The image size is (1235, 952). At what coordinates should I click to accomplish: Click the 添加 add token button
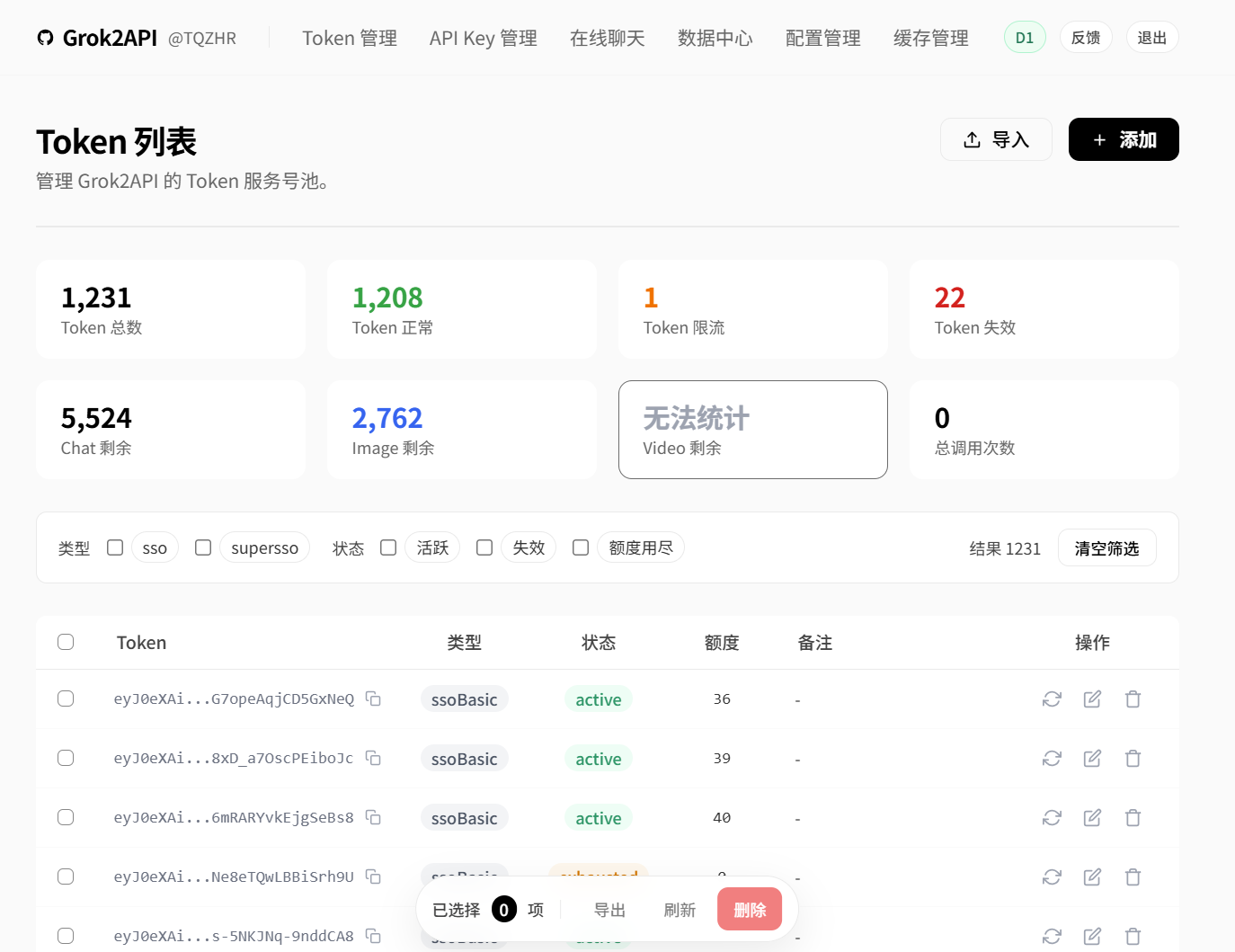point(1124,139)
